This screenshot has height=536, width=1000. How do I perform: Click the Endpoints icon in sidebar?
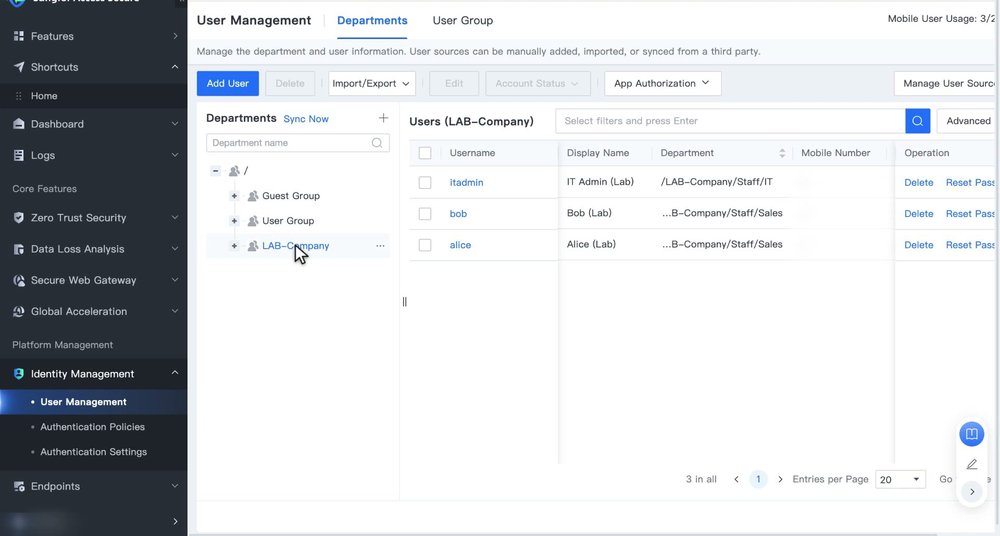coord(18,486)
